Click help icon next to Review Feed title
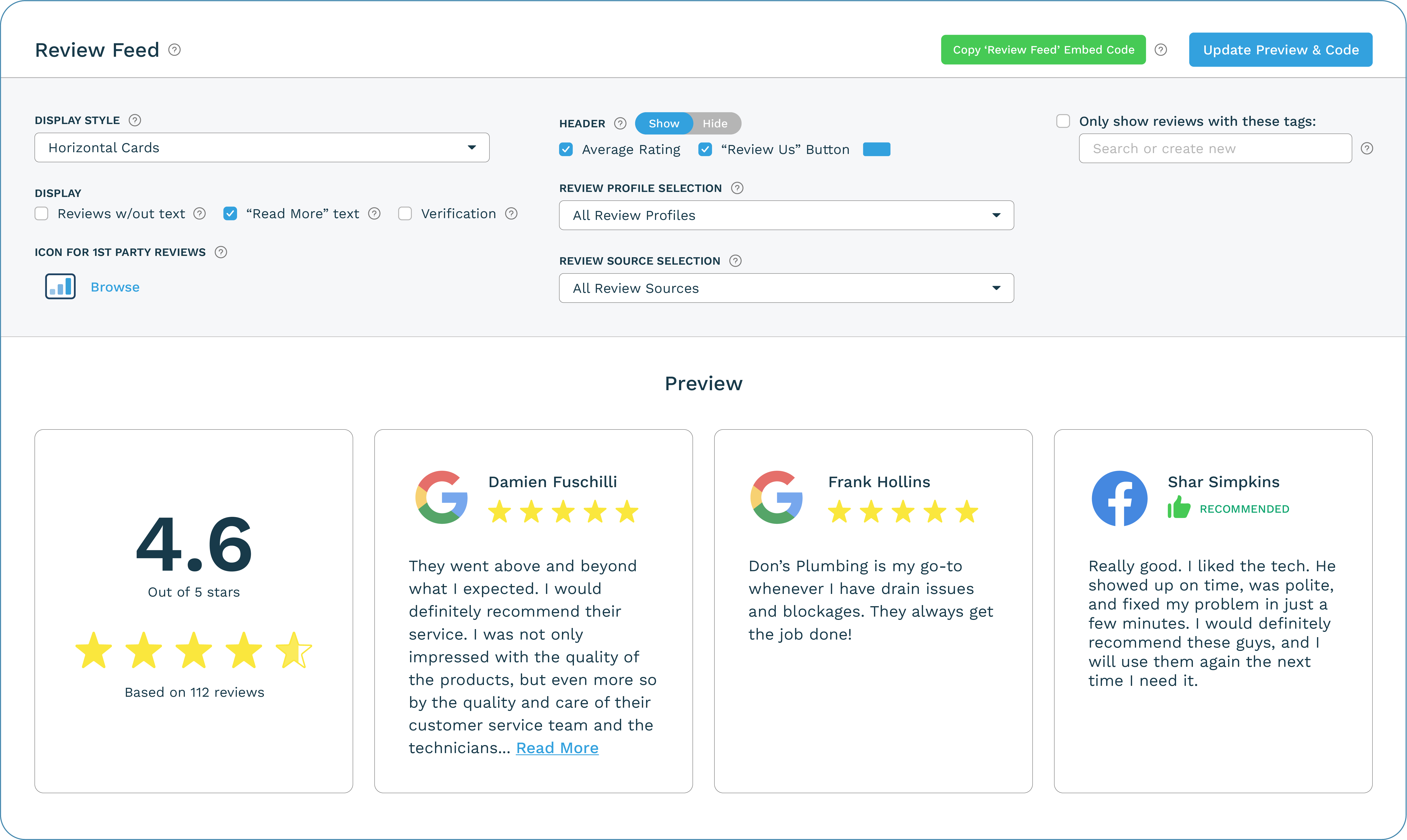Image resolution: width=1407 pixels, height=840 pixels. [174, 50]
